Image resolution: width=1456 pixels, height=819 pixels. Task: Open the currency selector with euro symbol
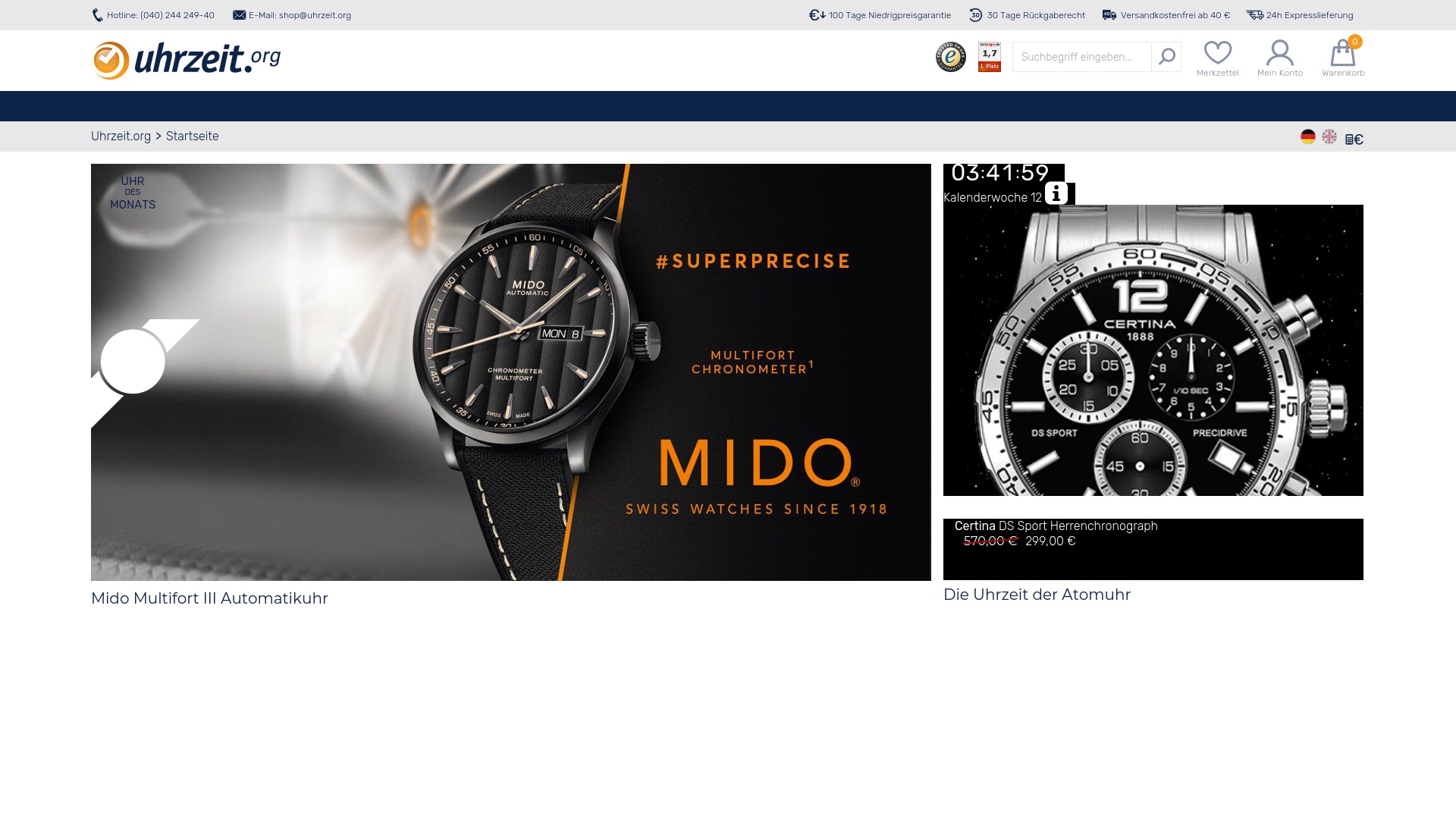click(x=1354, y=140)
